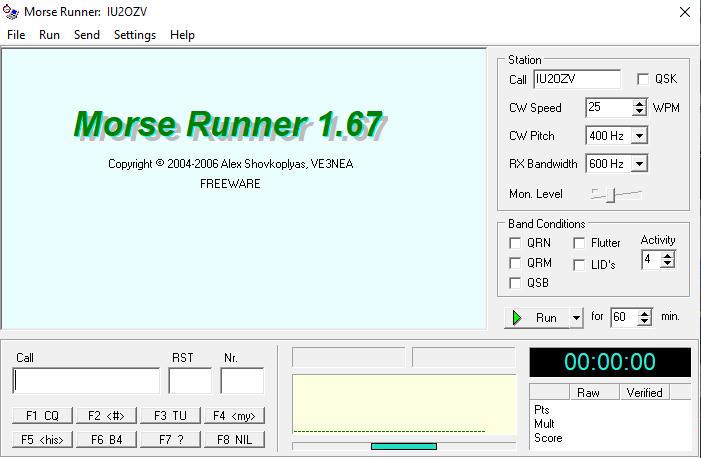This screenshot has height=458, width=701.
Task: Enable the QSK checkbox
Action: [643, 79]
